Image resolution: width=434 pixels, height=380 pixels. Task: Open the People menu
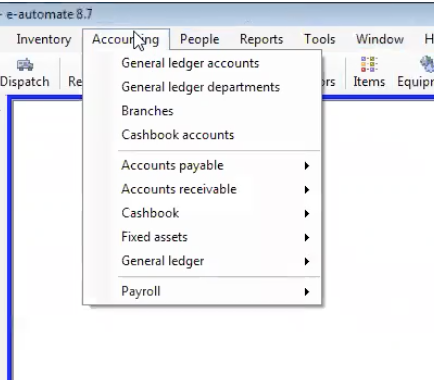click(199, 39)
